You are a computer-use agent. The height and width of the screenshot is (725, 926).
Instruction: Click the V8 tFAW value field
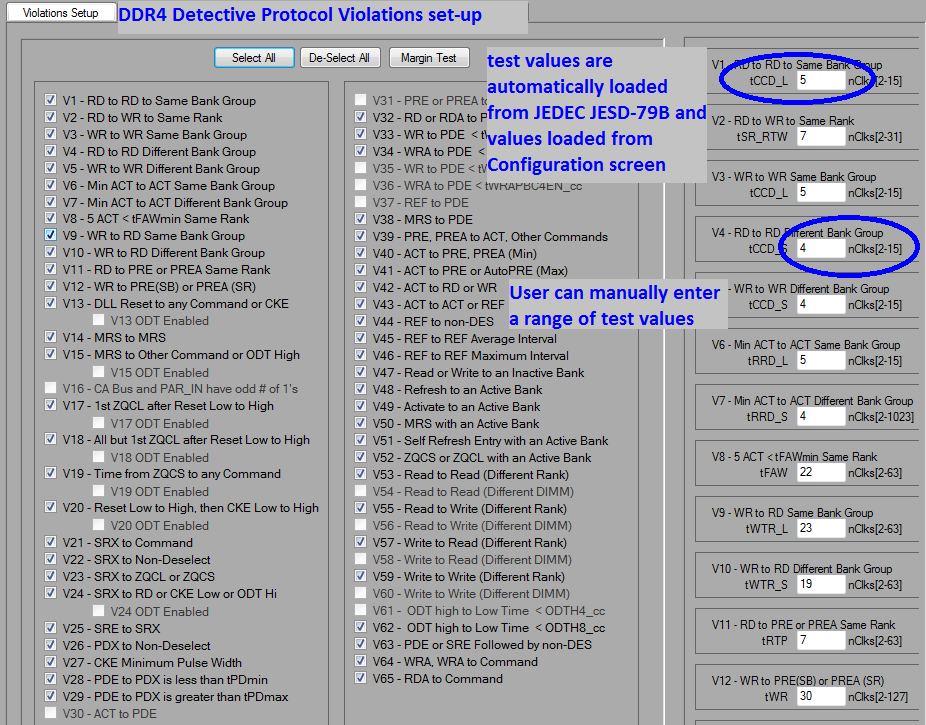click(820, 472)
